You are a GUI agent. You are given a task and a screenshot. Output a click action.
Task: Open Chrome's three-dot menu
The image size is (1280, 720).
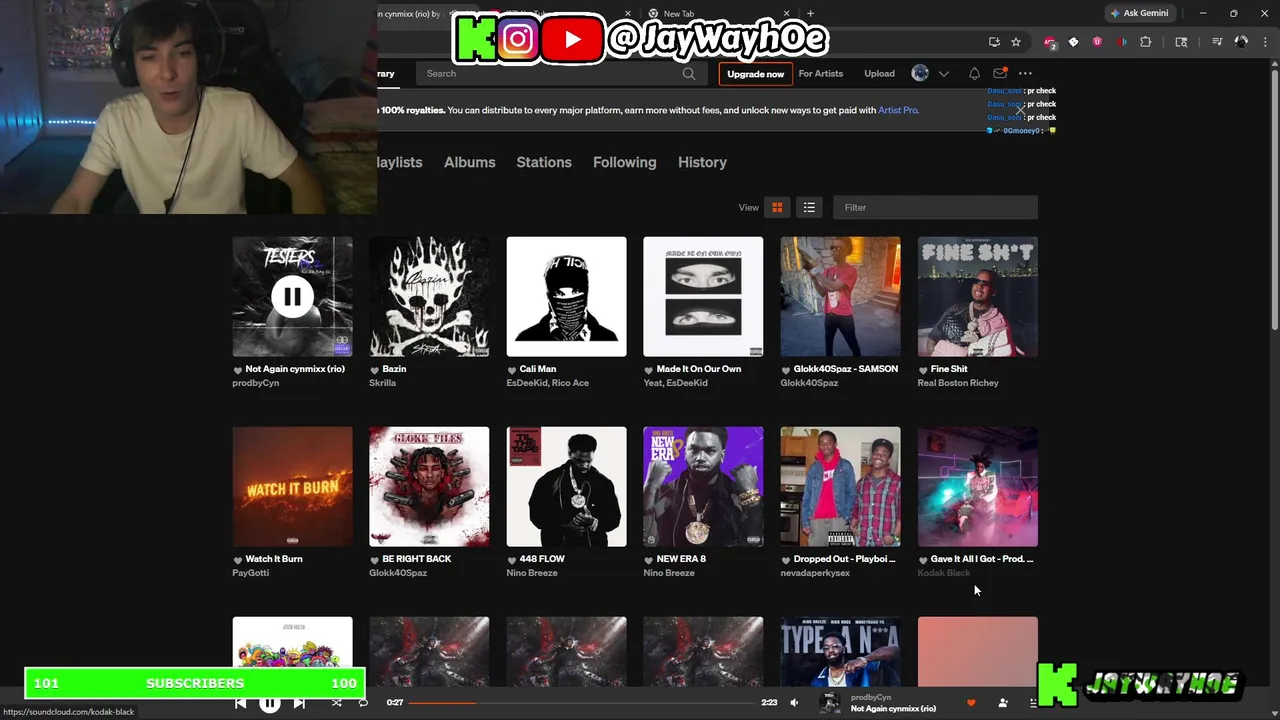(x=1265, y=42)
